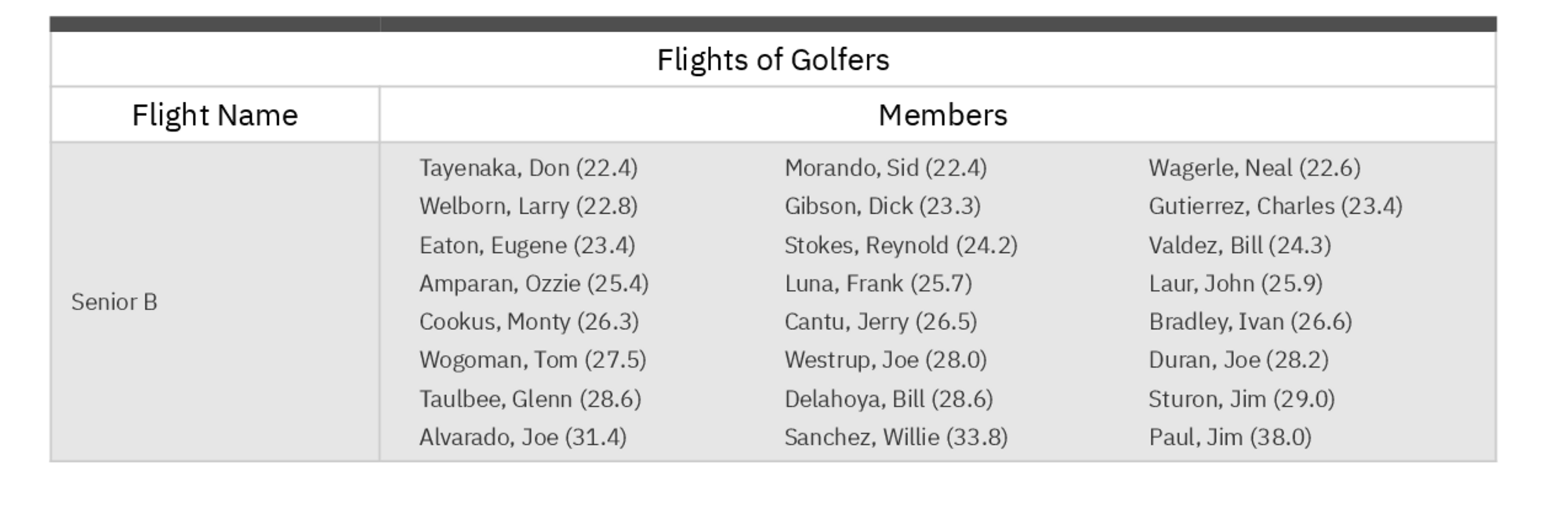
Task: Click Stokes, Reynold (24.2) member
Action: tap(901, 245)
